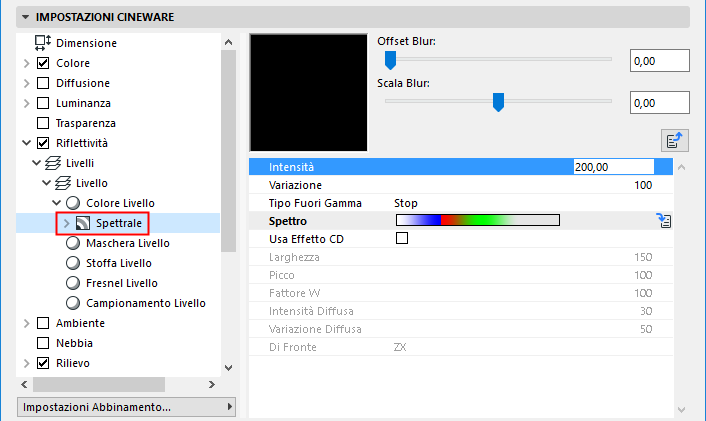Enable the Nebbia channel checkbox
This screenshot has width=706, height=421.
pos(43,343)
